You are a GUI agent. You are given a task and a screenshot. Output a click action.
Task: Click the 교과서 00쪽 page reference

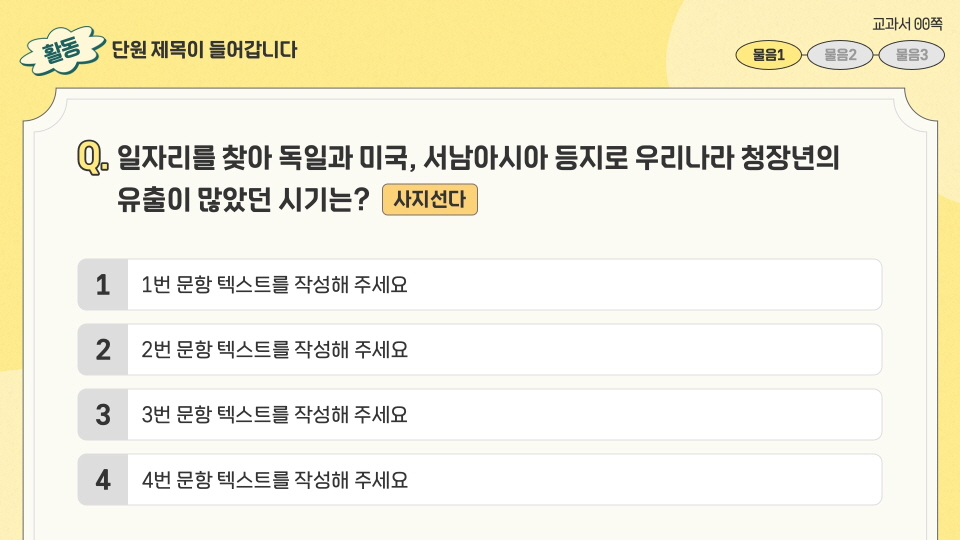907,24
